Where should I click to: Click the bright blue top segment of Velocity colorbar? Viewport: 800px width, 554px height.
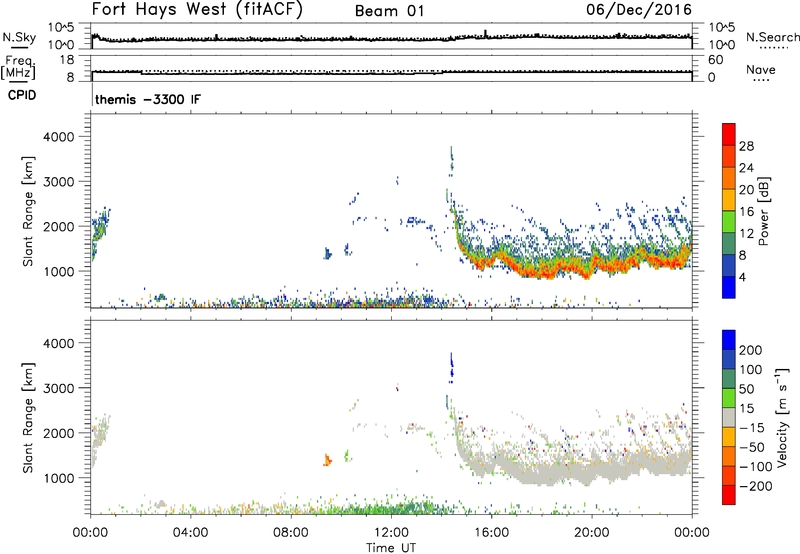click(x=729, y=340)
